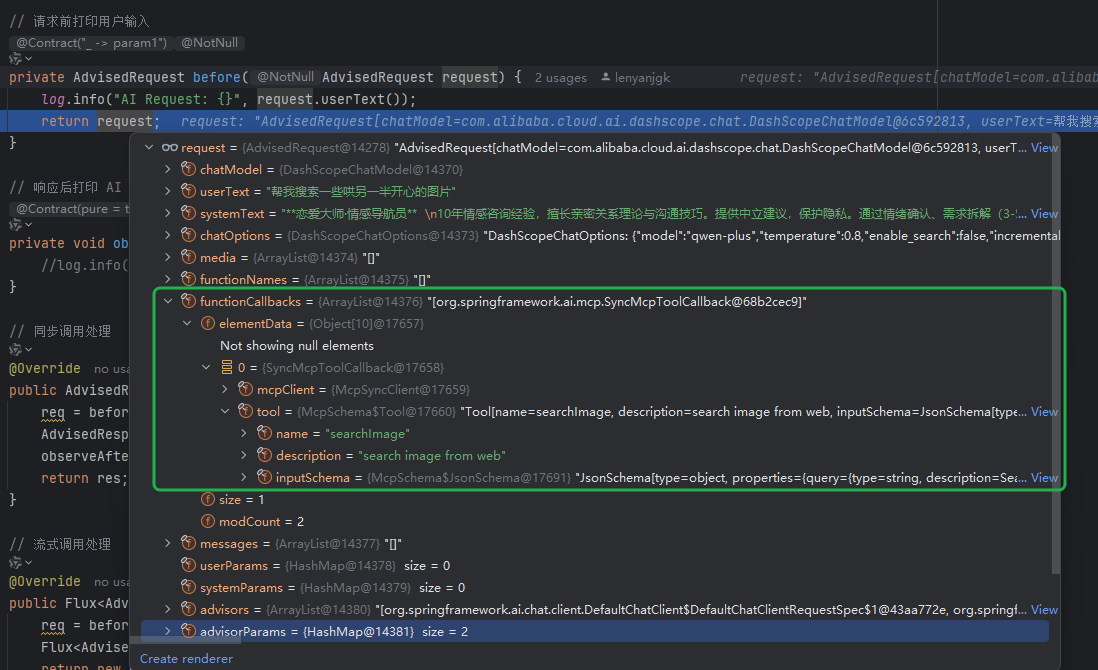Click the field icon of modCount
Screen dimensions: 1098x670
[207, 522]
